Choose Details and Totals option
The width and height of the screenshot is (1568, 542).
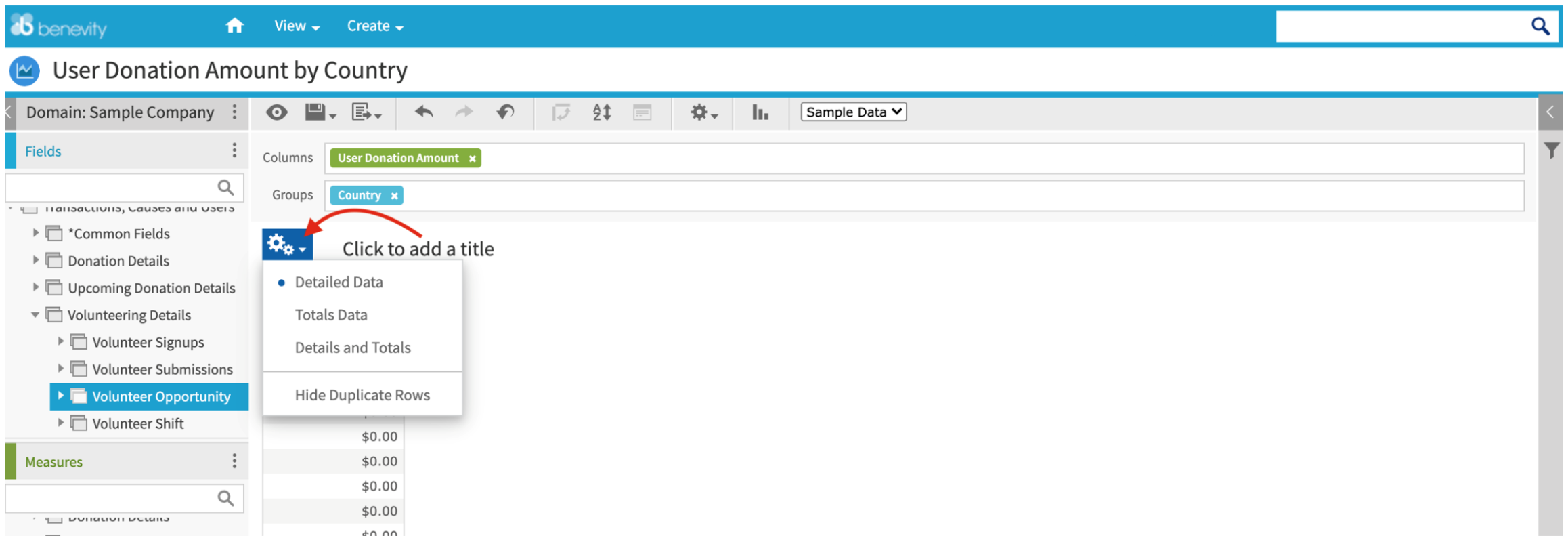[353, 347]
